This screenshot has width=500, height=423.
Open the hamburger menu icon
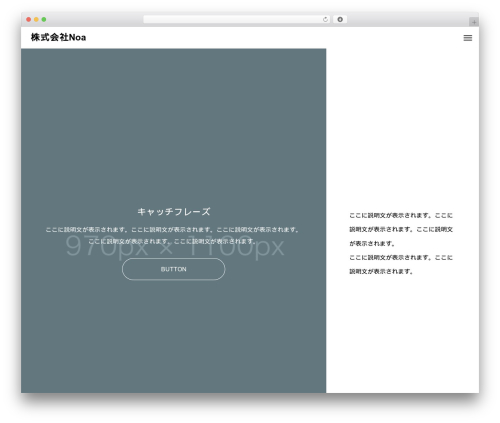(x=468, y=38)
